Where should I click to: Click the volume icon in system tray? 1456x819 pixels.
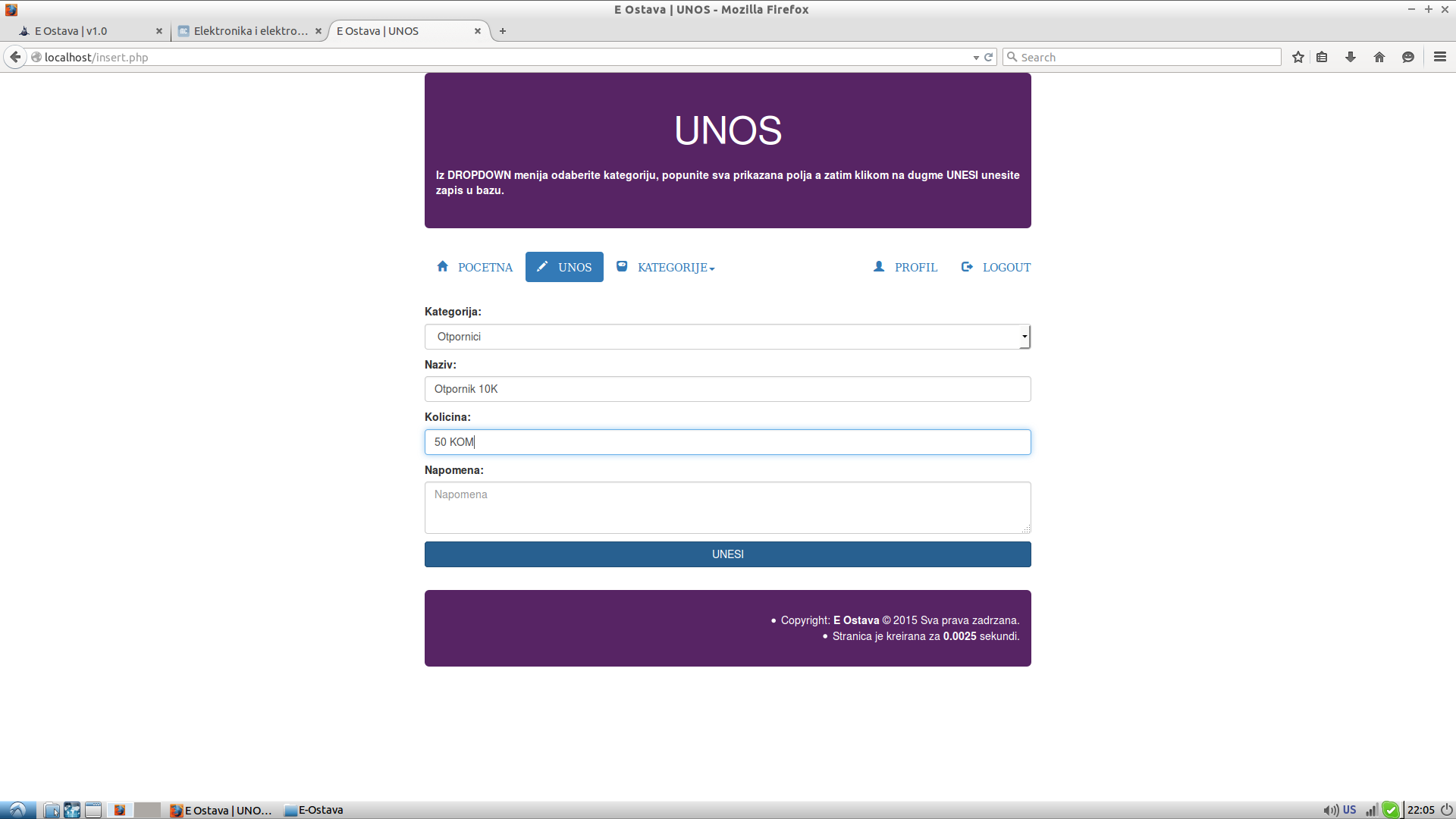point(1330,810)
